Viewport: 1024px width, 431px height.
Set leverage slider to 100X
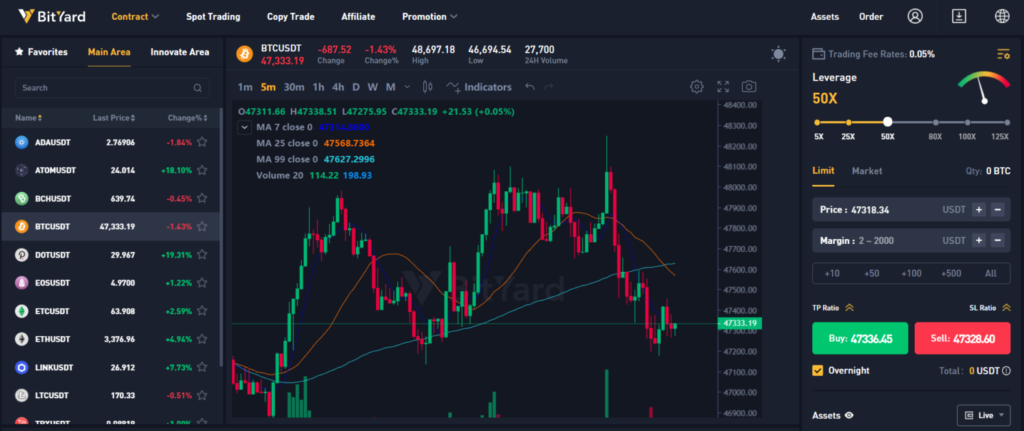[966, 121]
